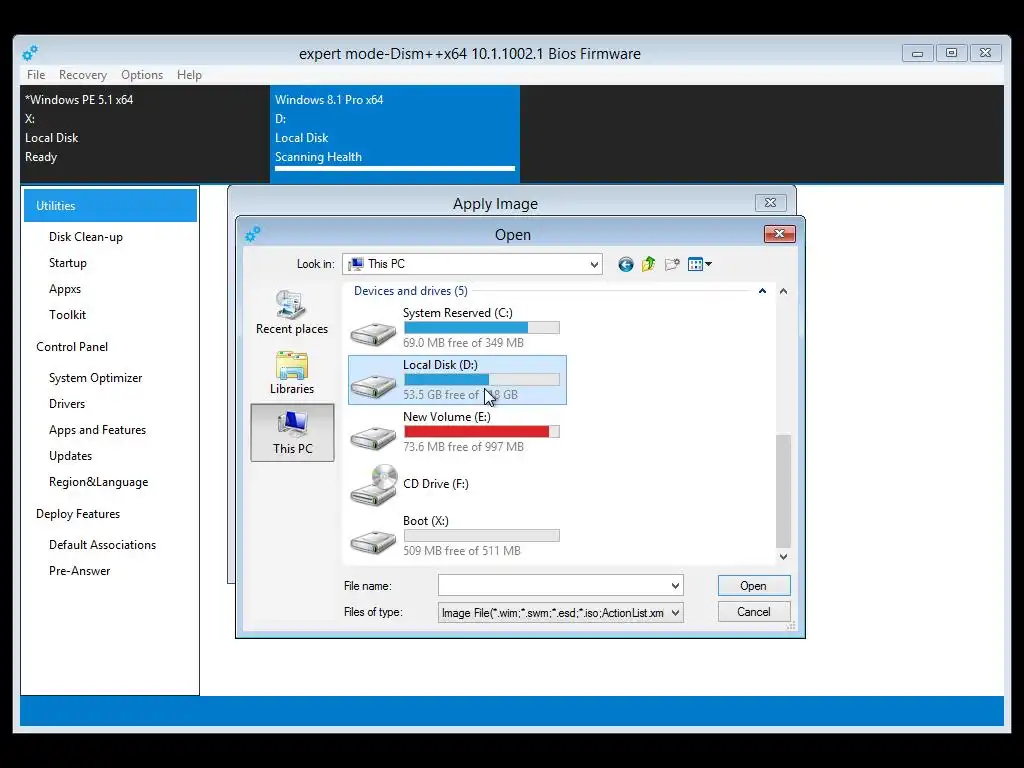The height and width of the screenshot is (768, 1024).
Task: Click the '69.0 MB free of 349 MB' text
Action: coord(463,343)
